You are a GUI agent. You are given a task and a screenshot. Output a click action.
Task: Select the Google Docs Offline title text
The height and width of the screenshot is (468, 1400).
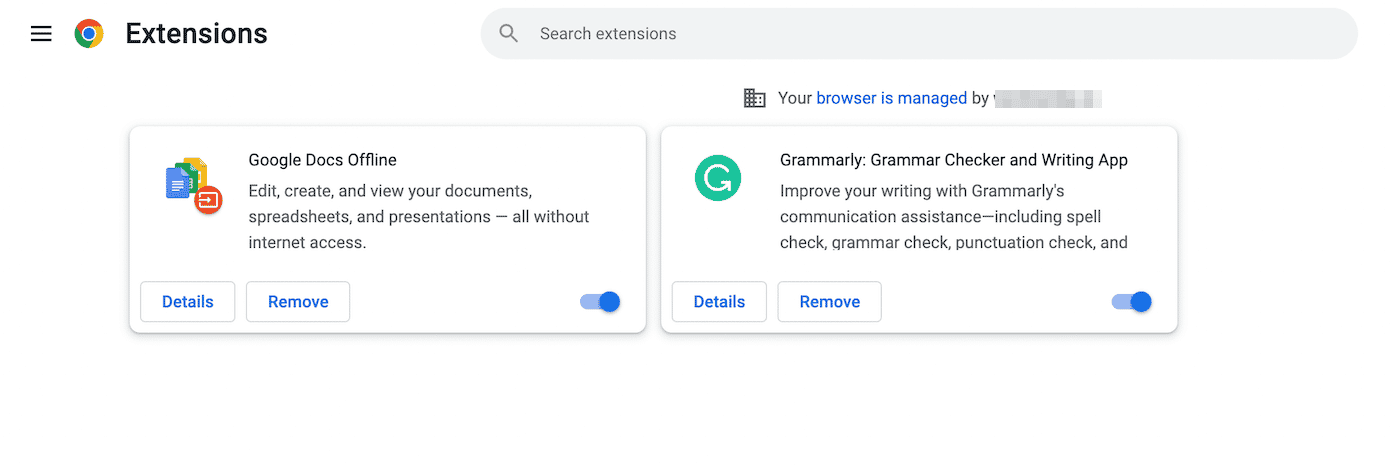322,160
